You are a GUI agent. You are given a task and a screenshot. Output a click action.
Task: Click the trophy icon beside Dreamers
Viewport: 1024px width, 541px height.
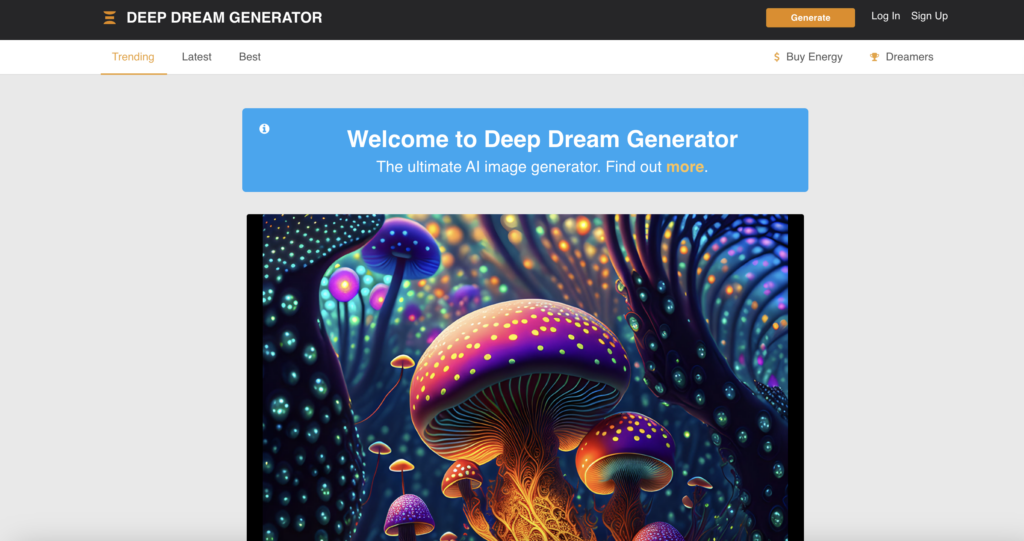coord(874,57)
